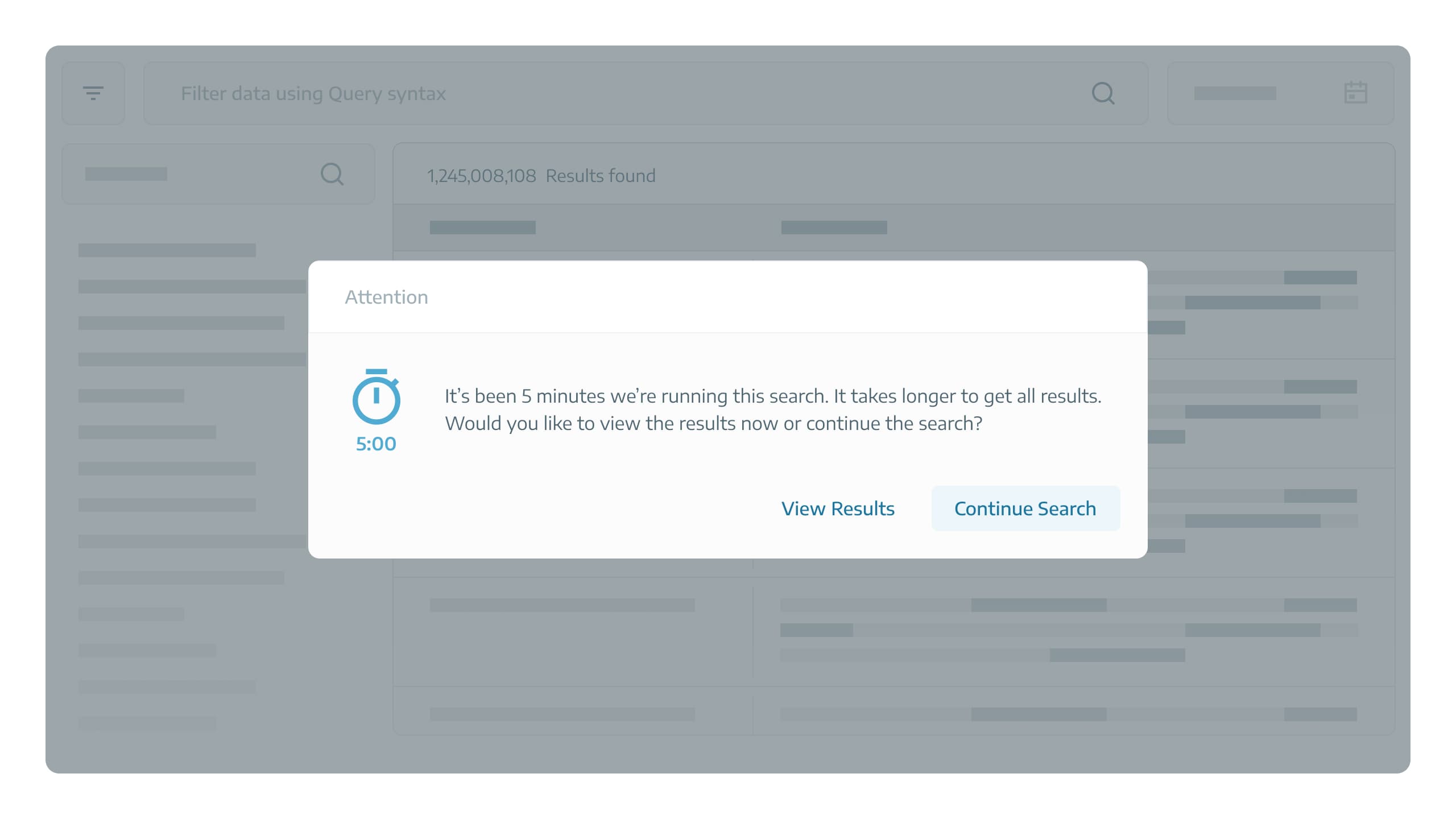Click the 5:00 elapsed time label

[x=376, y=444]
